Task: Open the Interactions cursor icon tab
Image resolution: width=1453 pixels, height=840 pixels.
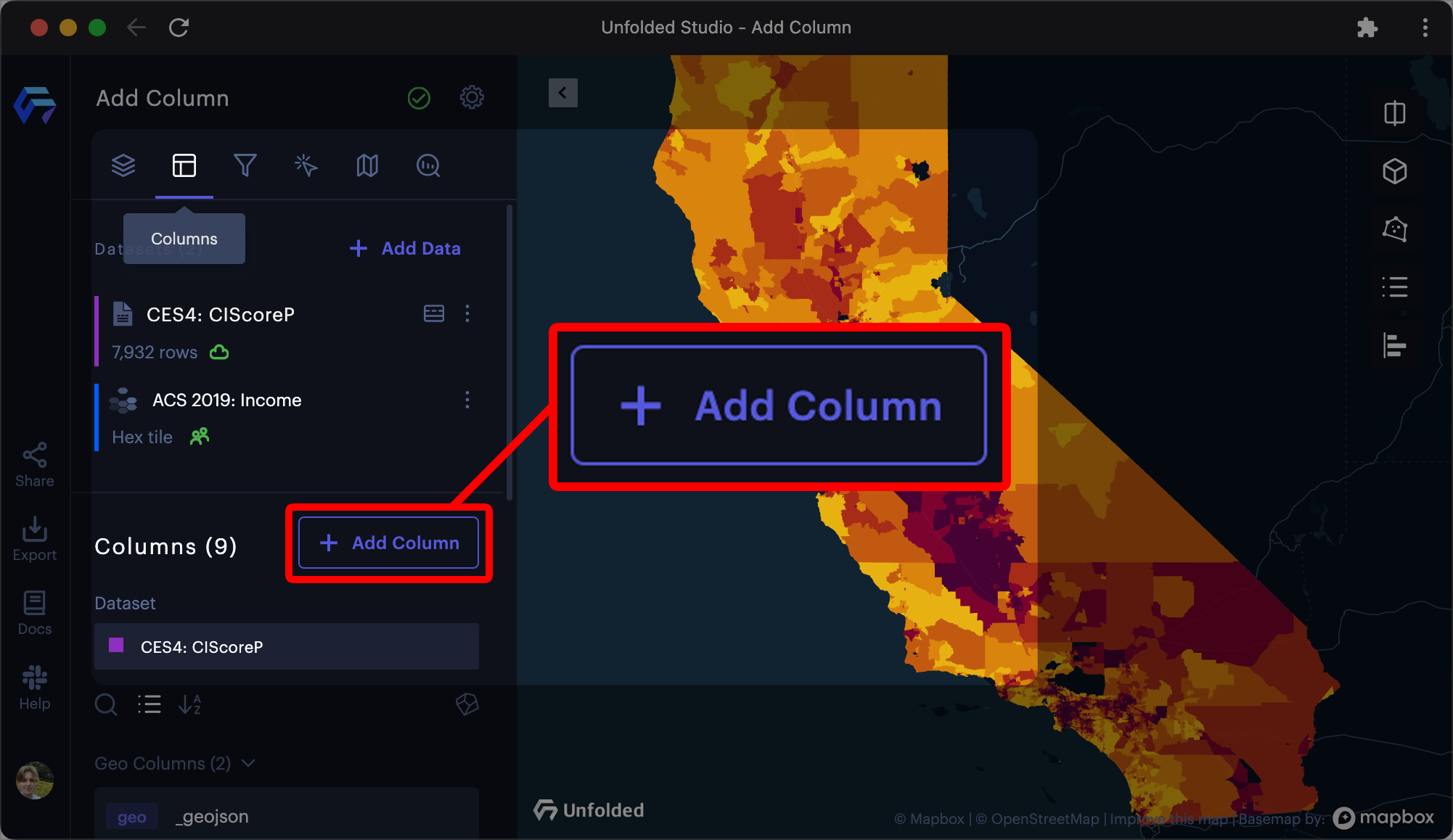Action: pos(306,165)
